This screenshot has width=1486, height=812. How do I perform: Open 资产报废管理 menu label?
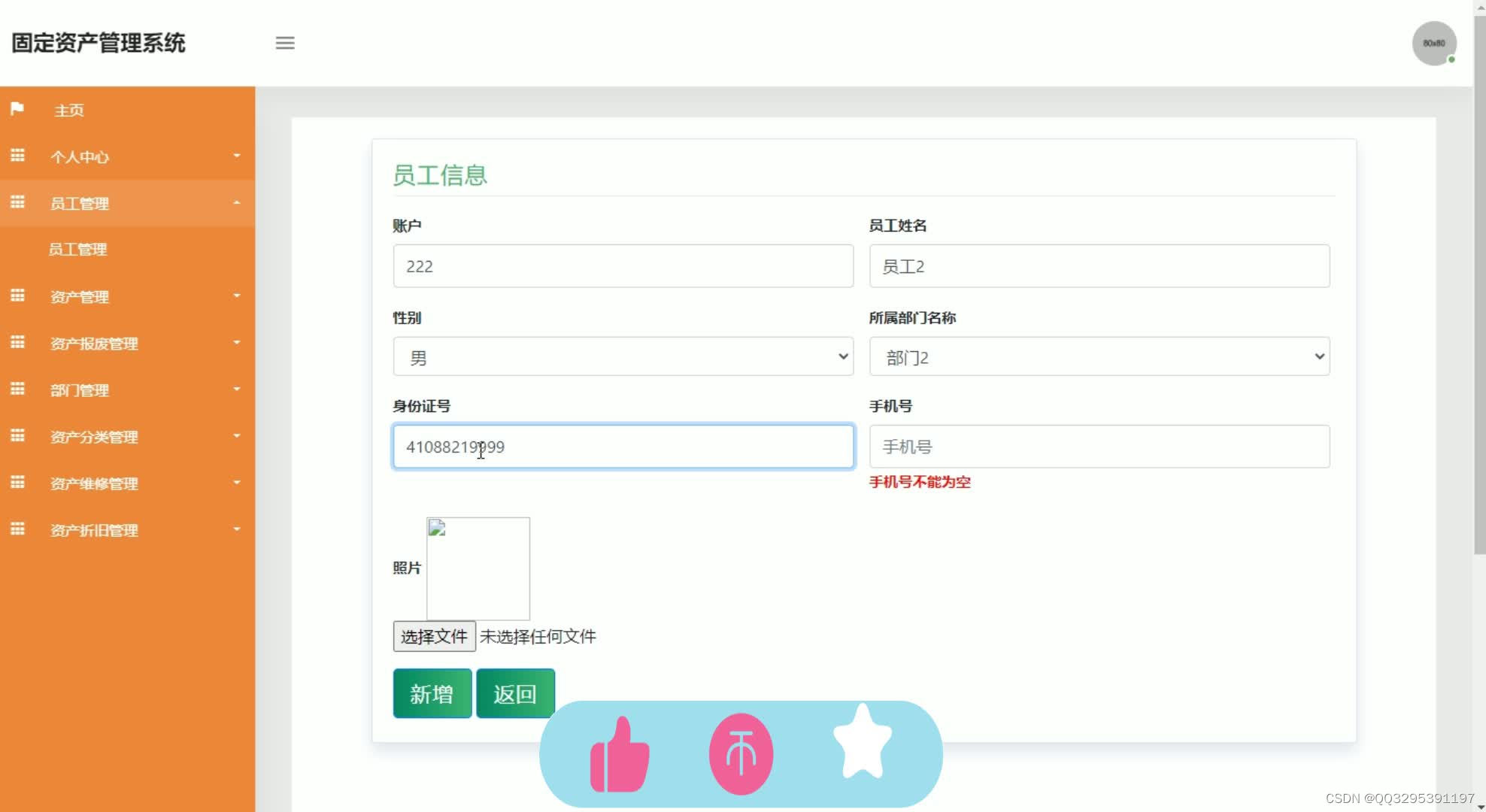94,344
